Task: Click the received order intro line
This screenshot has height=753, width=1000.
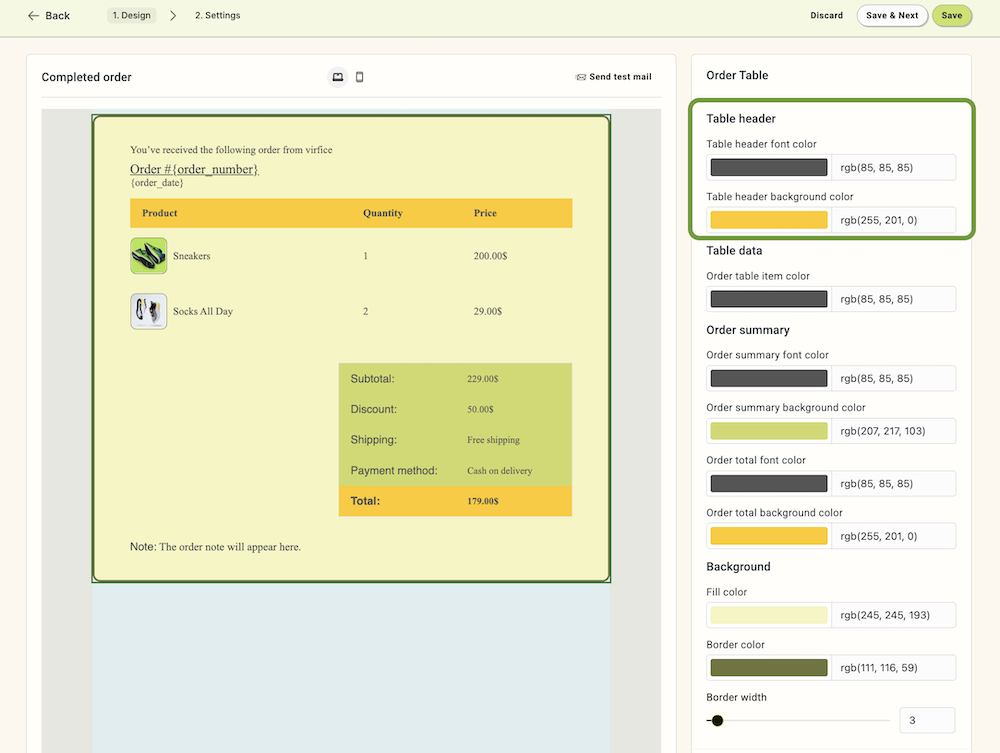Action: pyautogui.click(x=231, y=150)
